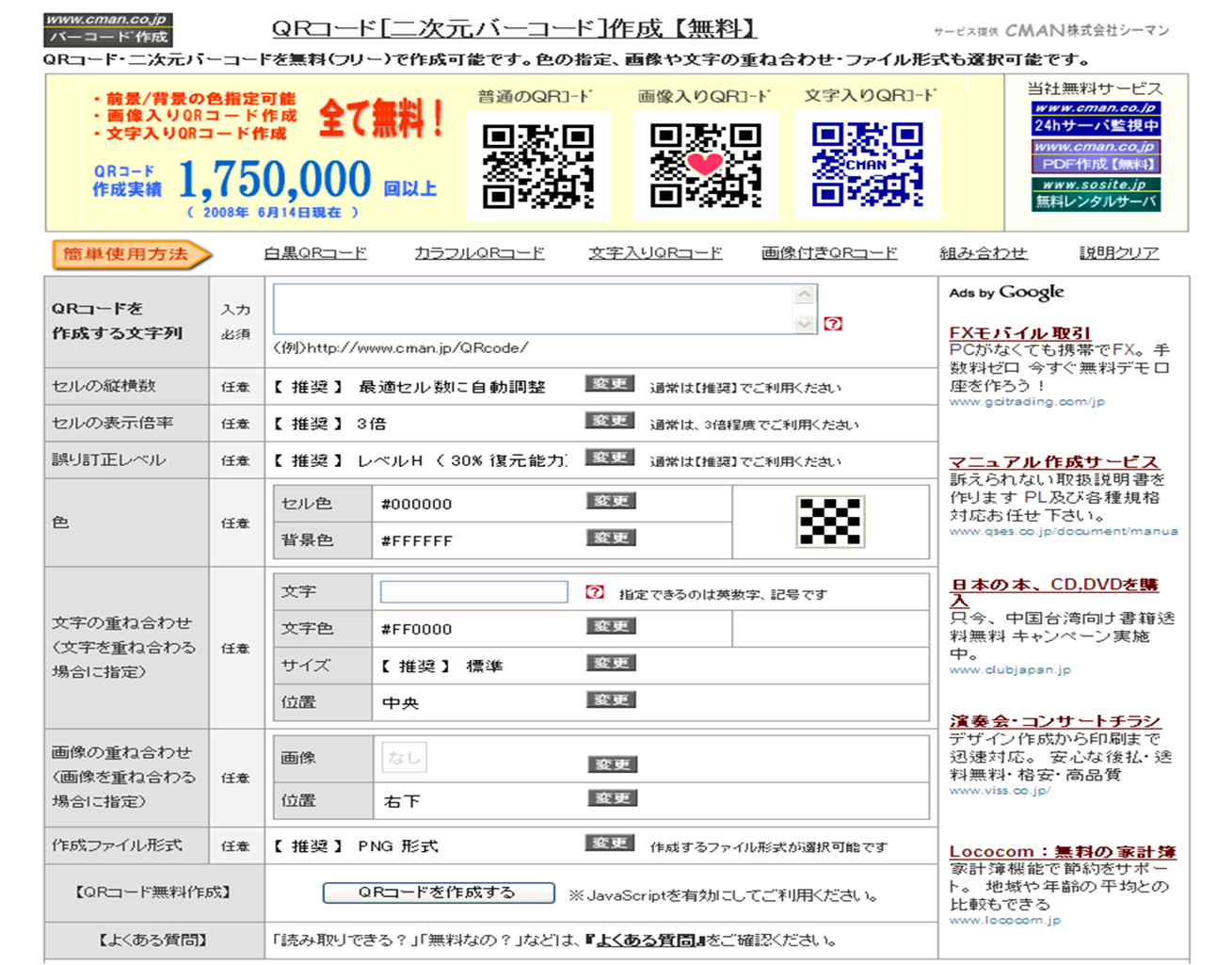Open the www.lococom.jp ad URL

point(1004,921)
